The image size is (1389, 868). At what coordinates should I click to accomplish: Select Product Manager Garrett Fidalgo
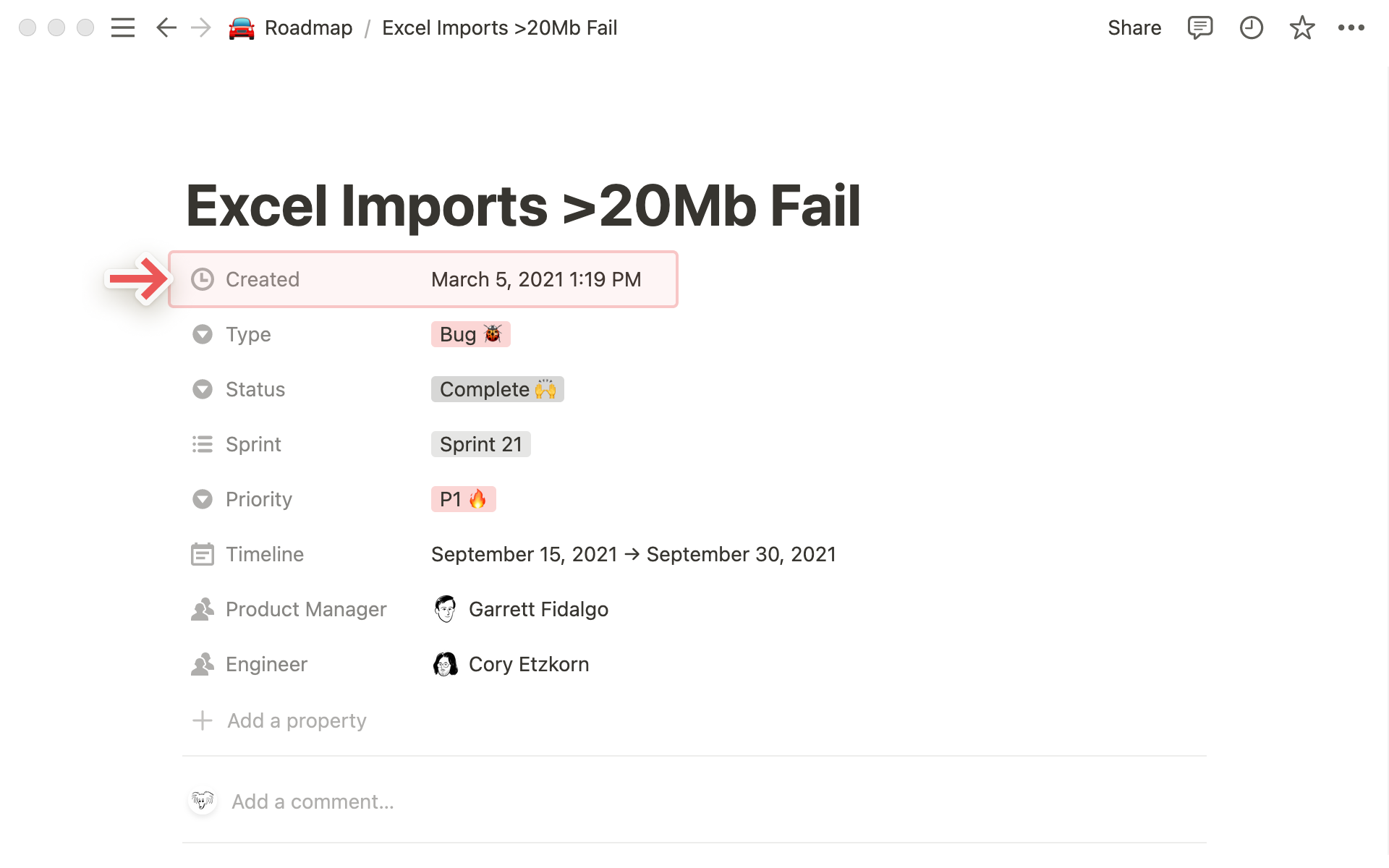click(x=538, y=609)
